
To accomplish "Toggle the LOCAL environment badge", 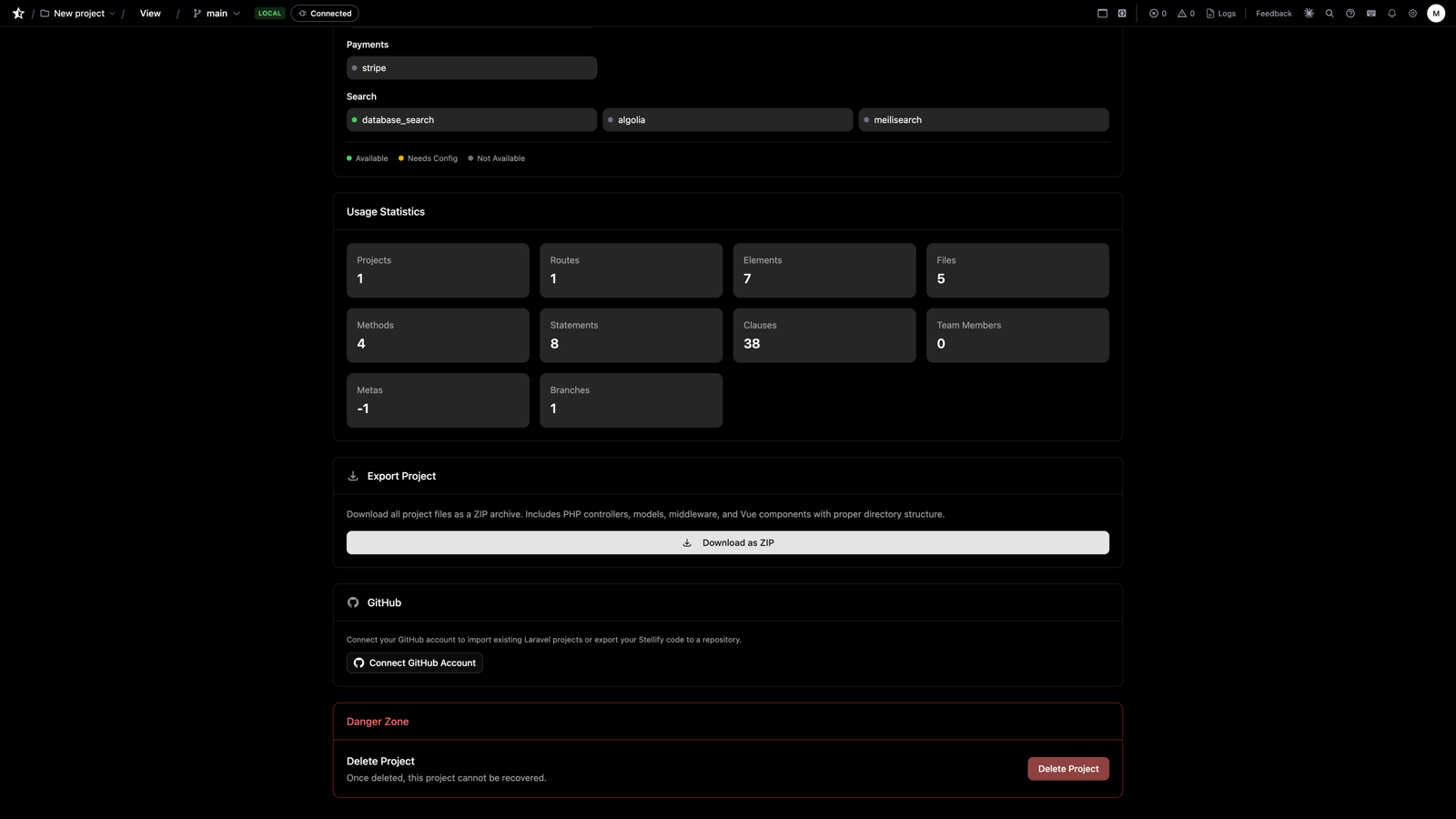I will point(269,13).
